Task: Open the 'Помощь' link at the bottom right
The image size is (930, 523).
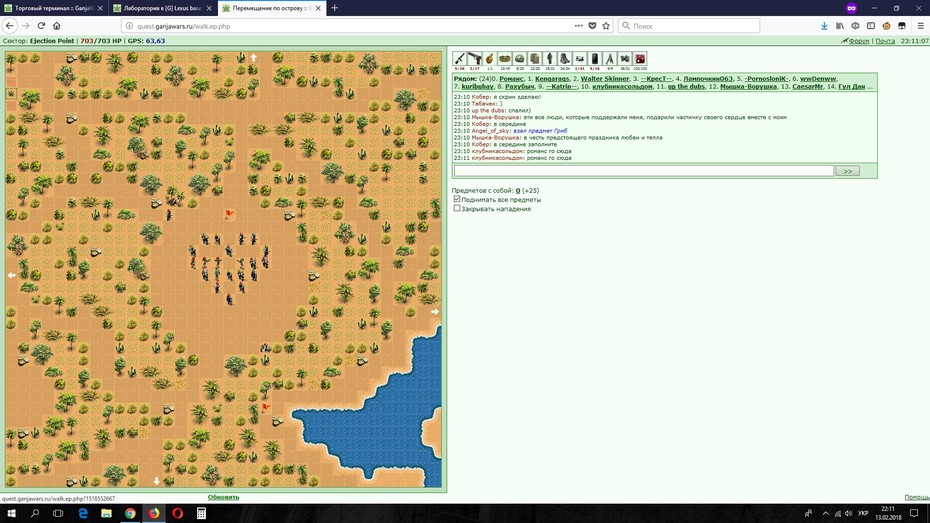Action: 917,497
